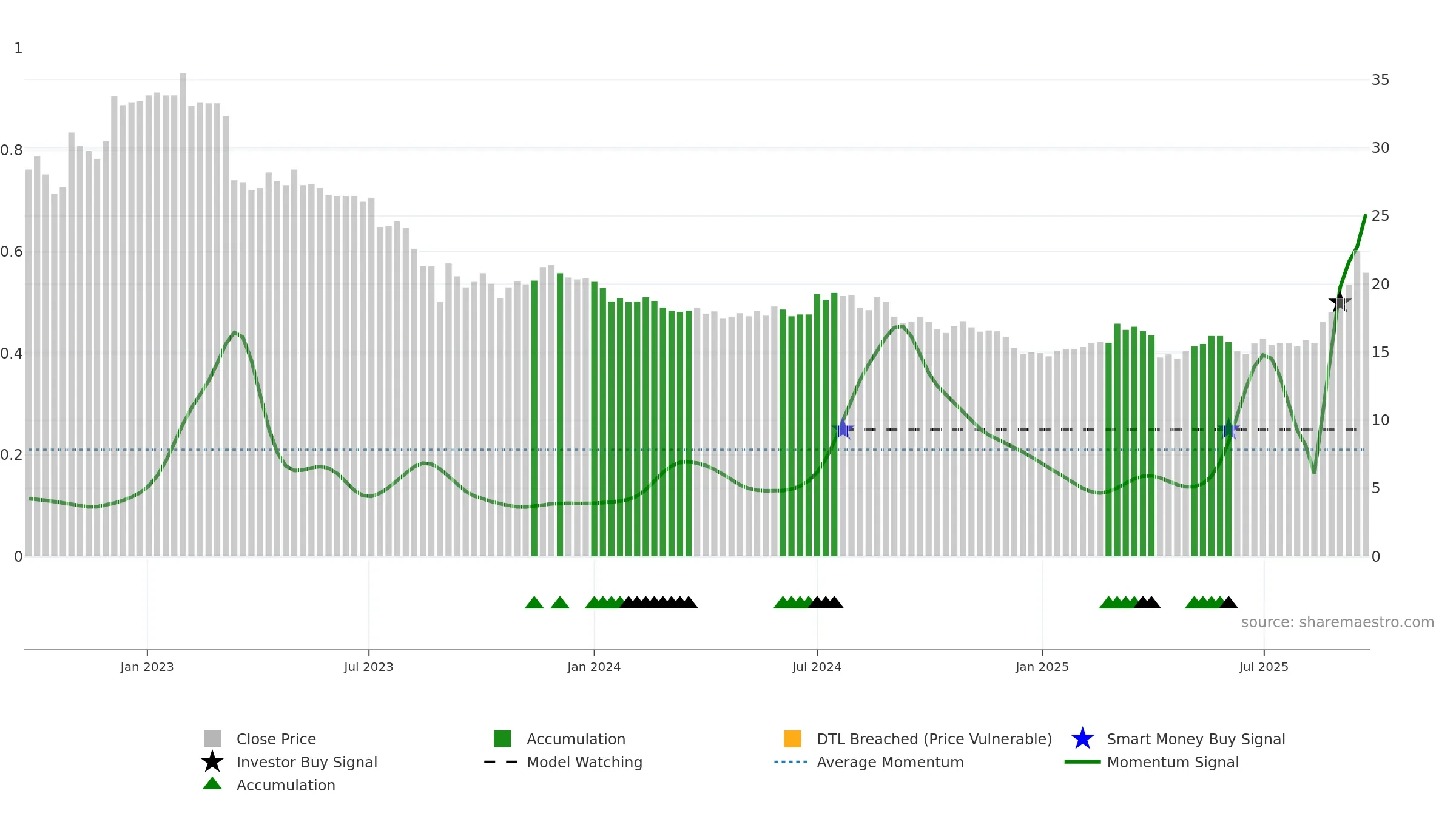Click the blue Smart Money Buy Signal legend star
The image size is (1456, 819).
1082,739
